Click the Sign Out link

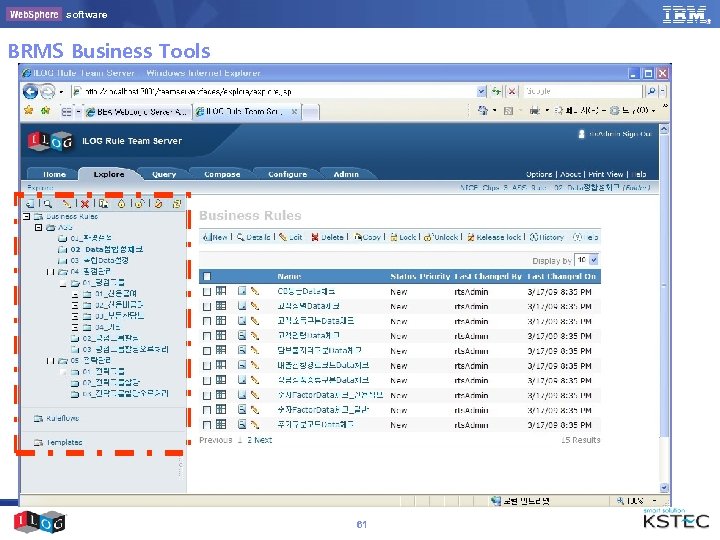[636, 134]
